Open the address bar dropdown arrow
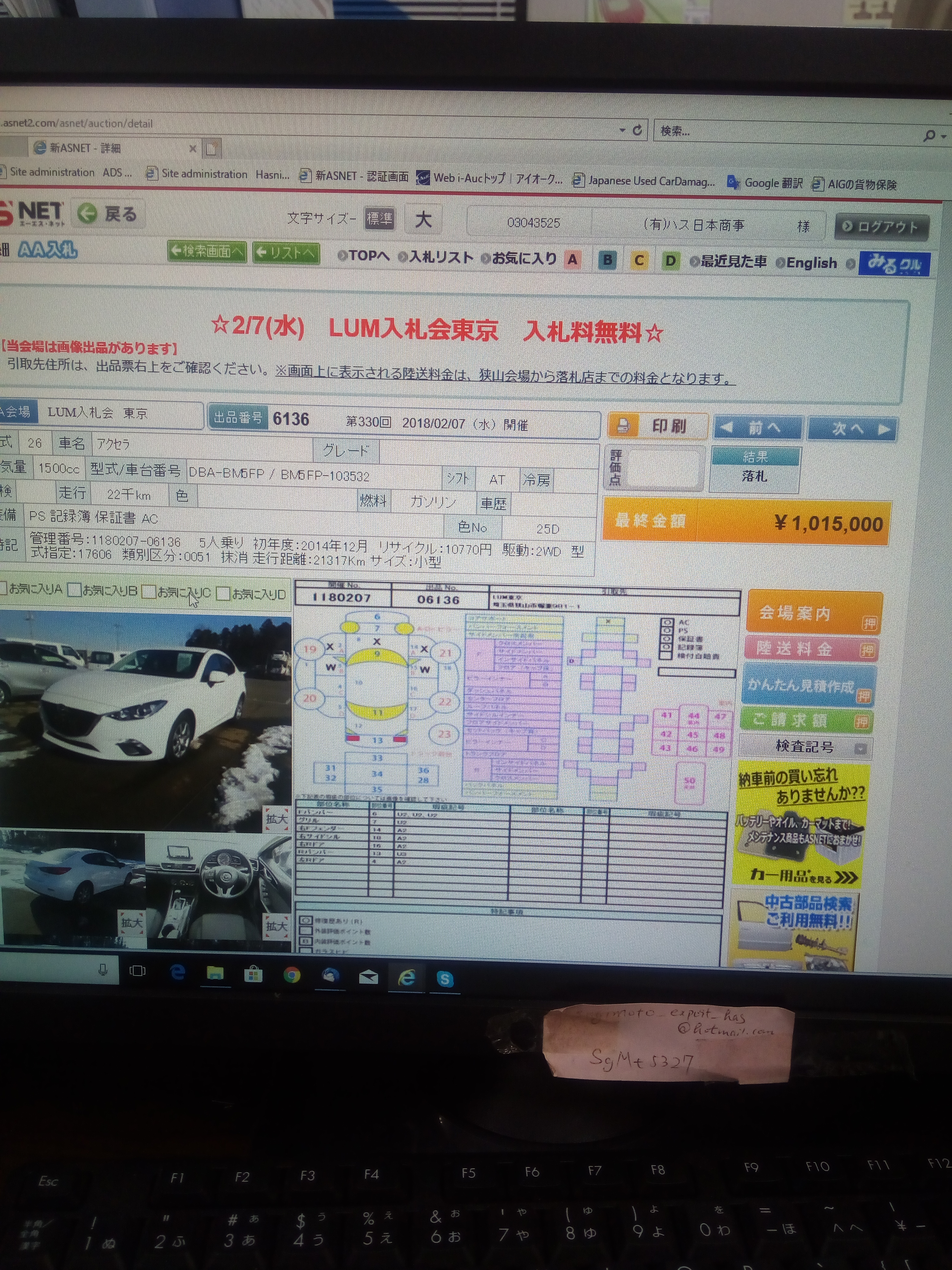Screen dimensions: 952x1270 622,130
